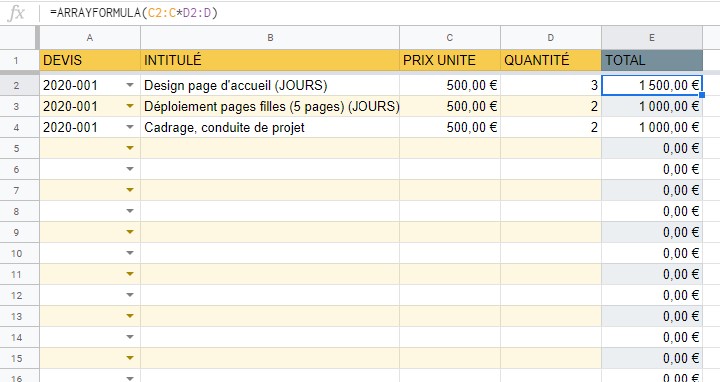This screenshot has width=720, height=382.
Task: Open the DEVIS dropdown in row 3
Action: point(130,106)
